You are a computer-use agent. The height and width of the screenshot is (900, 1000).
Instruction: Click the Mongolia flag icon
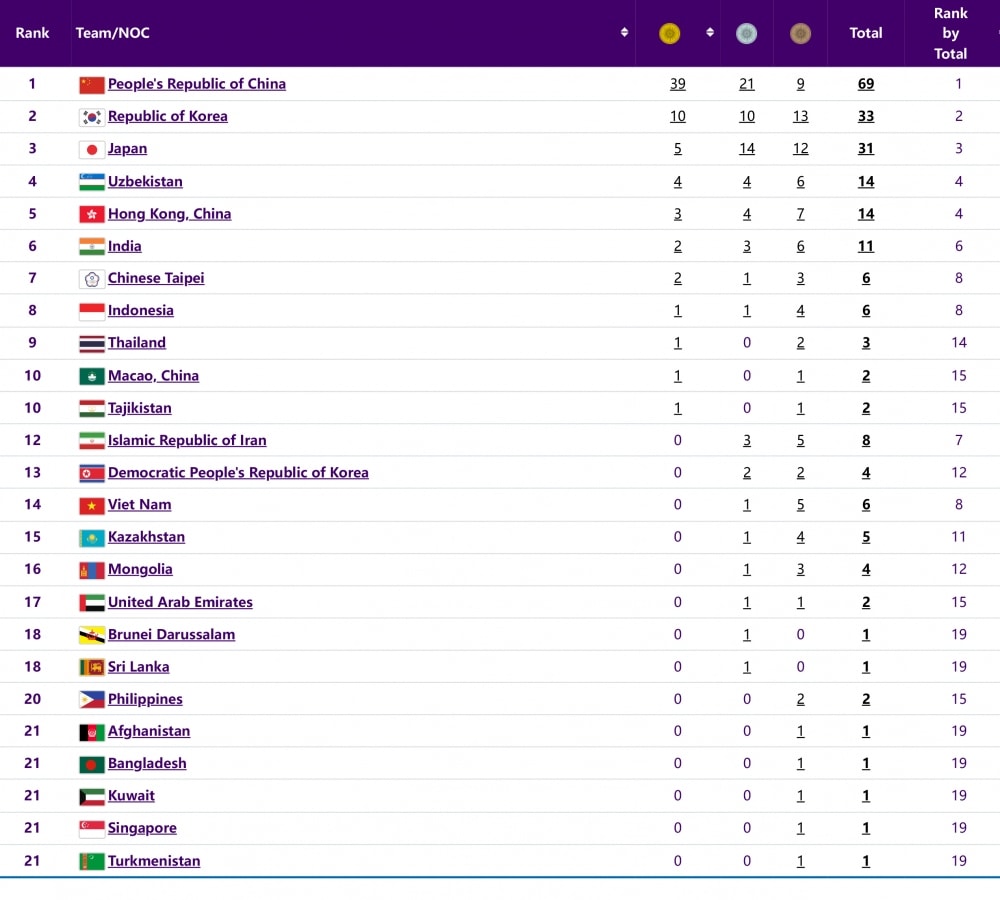92,570
